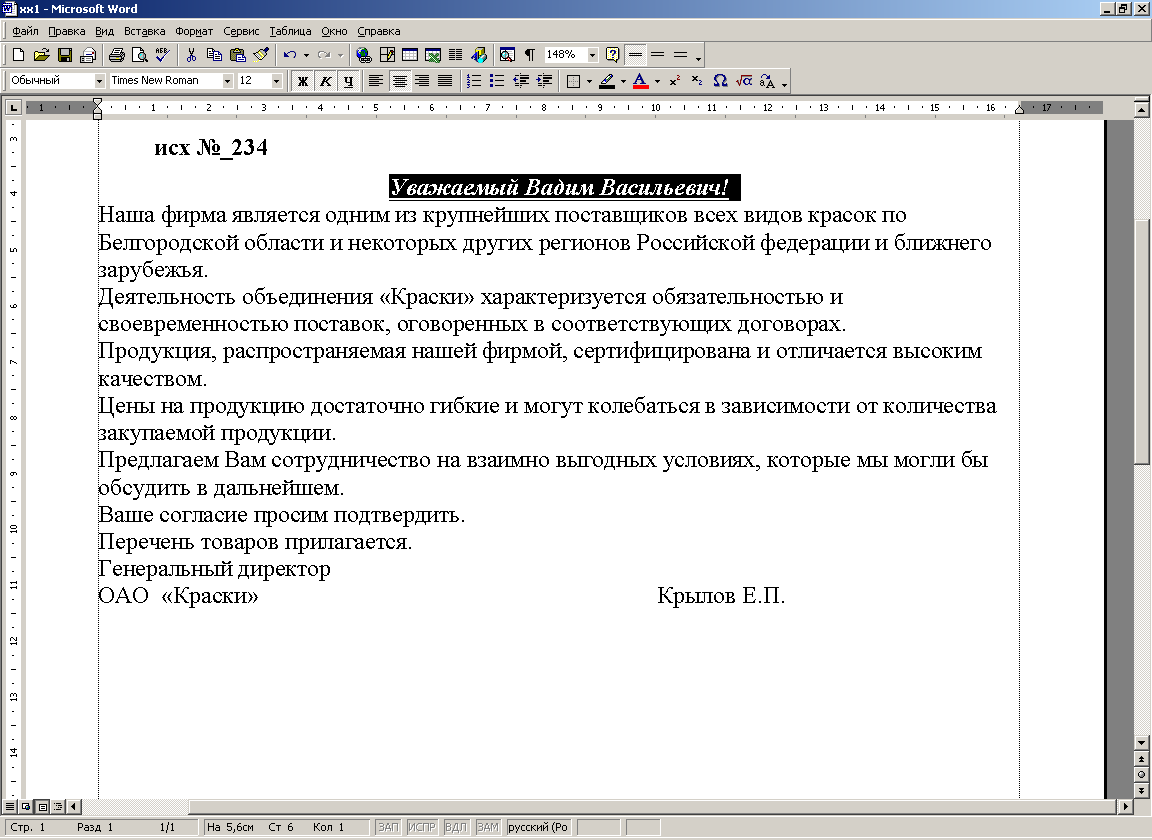Image resolution: width=1152 pixels, height=840 pixels.
Task: Activate the Format Painter brush
Action: 261,54
